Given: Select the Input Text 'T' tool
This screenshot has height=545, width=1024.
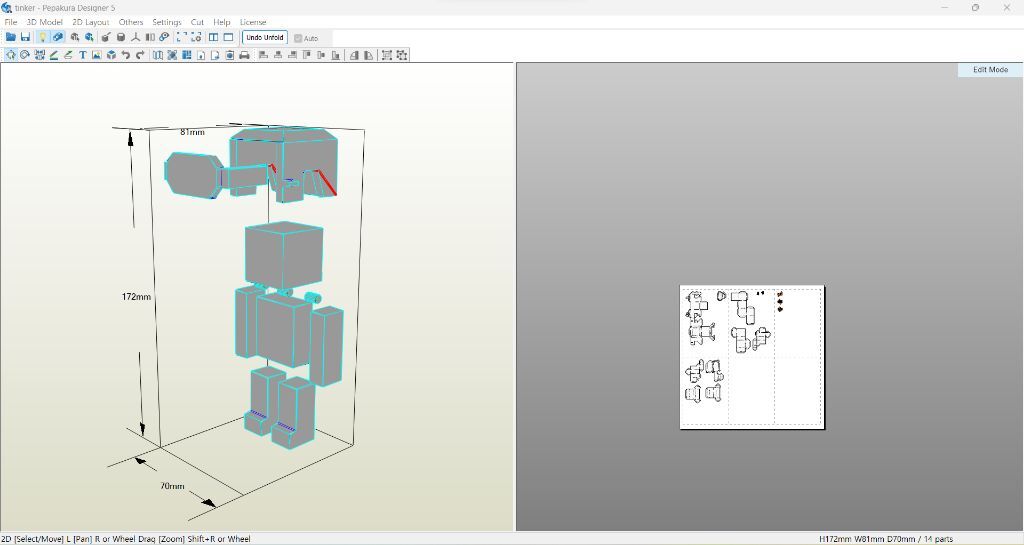Looking at the screenshot, I should [82, 55].
